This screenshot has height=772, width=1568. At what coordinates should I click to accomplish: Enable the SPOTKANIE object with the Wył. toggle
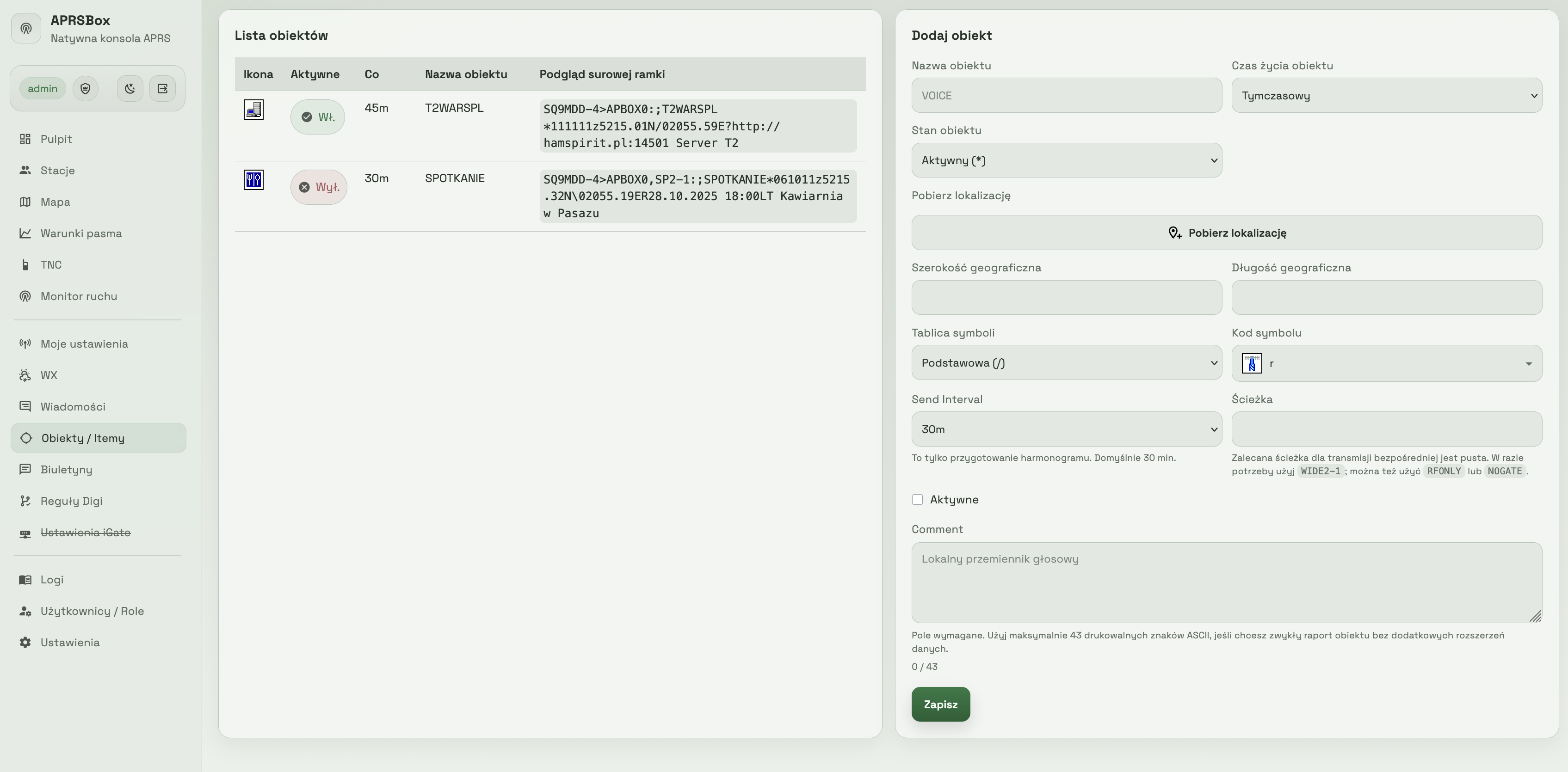tap(319, 187)
